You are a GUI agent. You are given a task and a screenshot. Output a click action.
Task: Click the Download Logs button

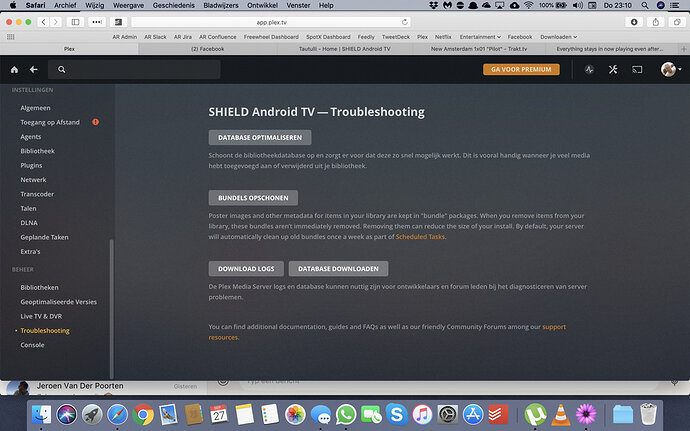tap(246, 269)
